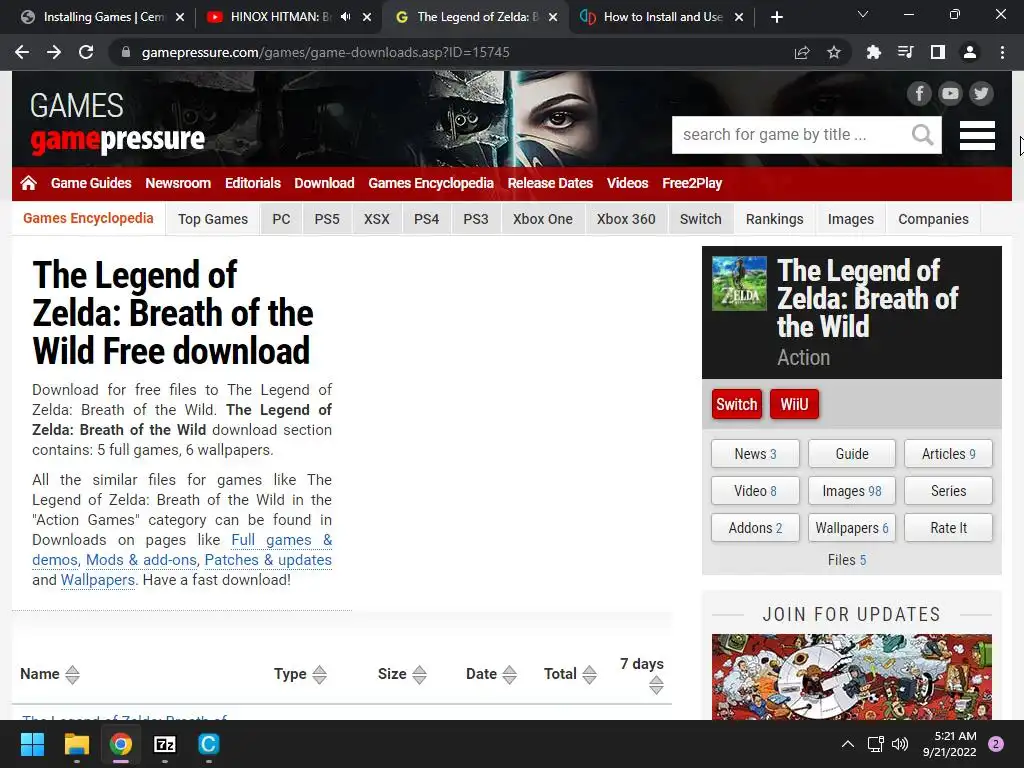Click the red WiiU platform button
1024x768 pixels.
tap(794, 404)
